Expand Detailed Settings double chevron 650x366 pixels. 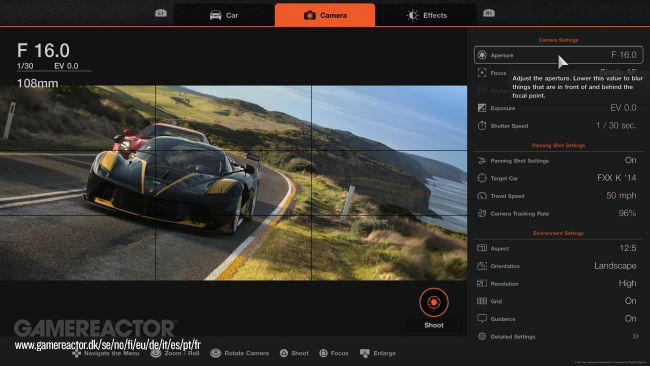(x=635, y=336)
